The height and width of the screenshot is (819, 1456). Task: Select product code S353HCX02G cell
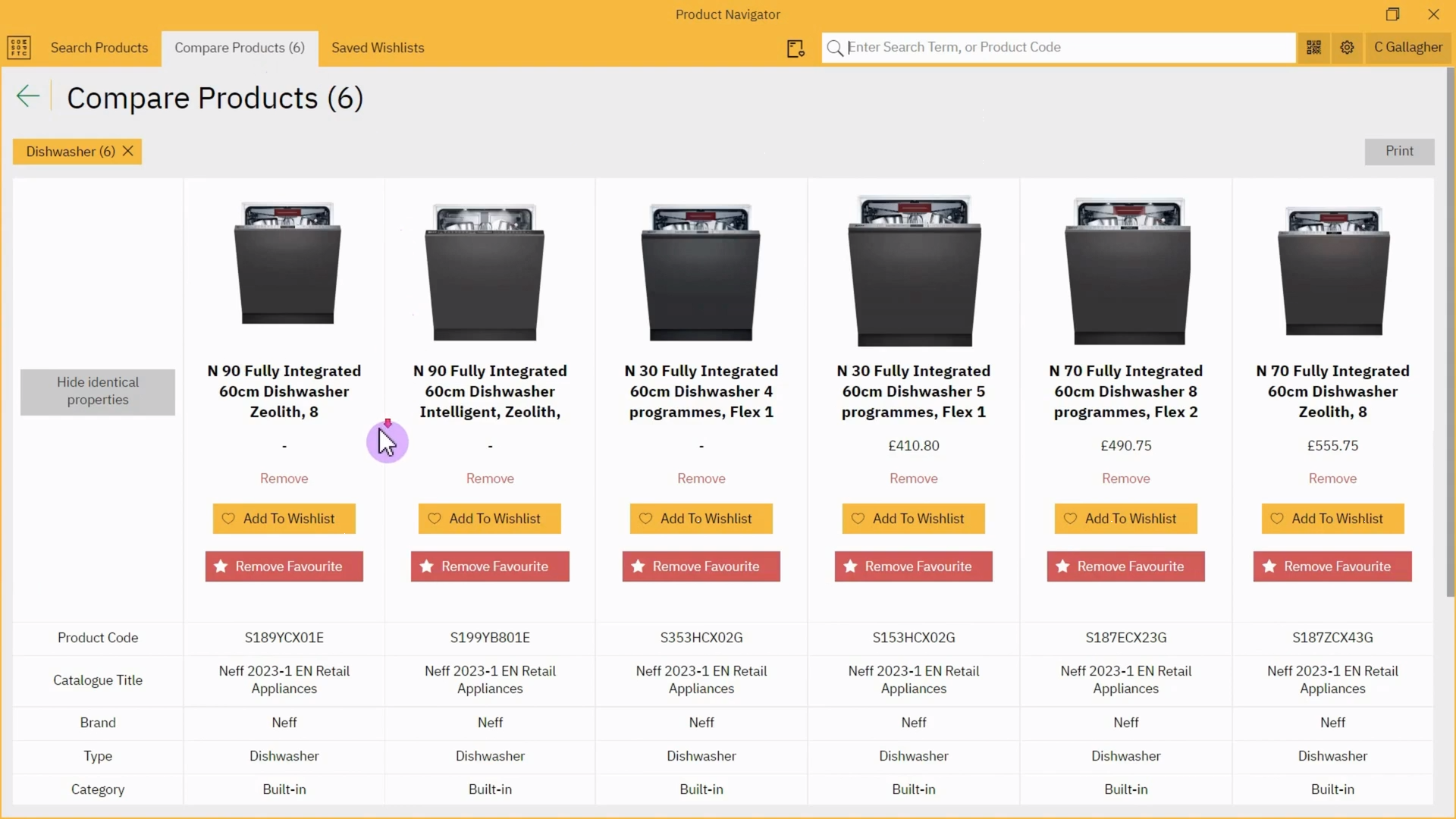[701, 638]
